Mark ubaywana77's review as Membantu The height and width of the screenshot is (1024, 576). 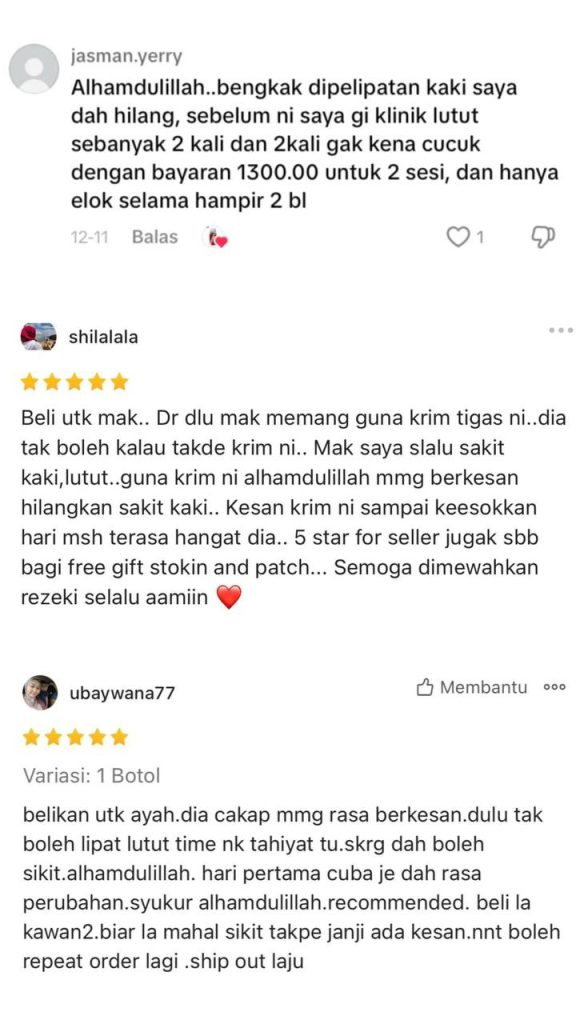pos(472,687)
